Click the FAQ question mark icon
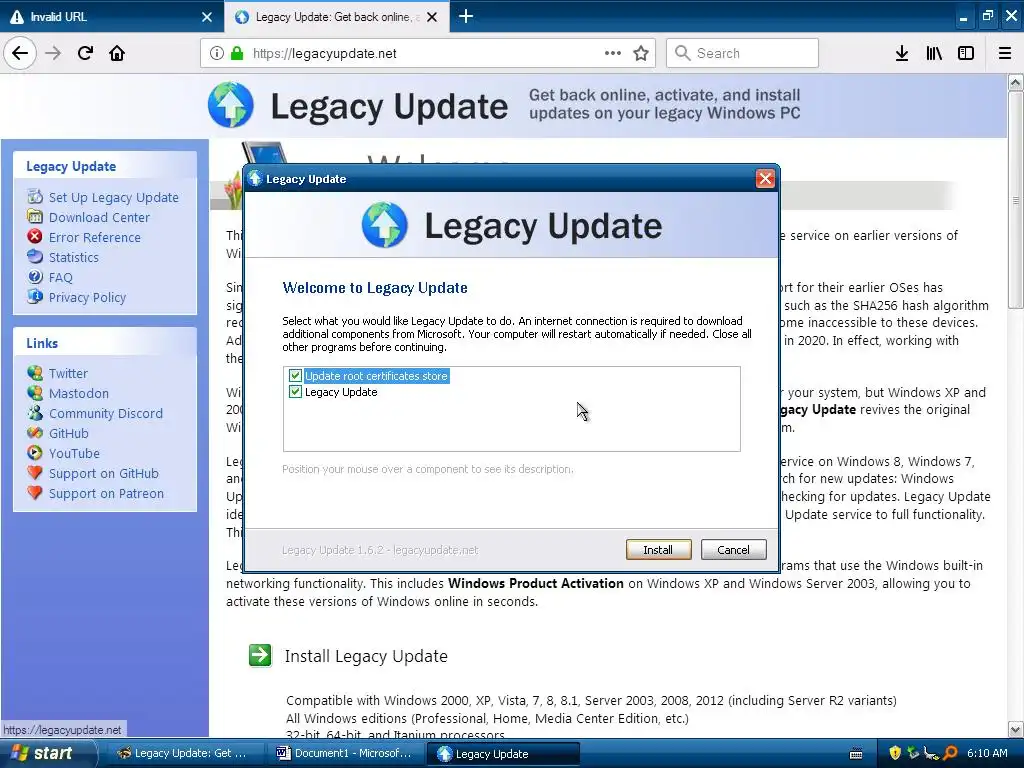Viewport: 1024px width, 768px height. [x=35, y=276]
